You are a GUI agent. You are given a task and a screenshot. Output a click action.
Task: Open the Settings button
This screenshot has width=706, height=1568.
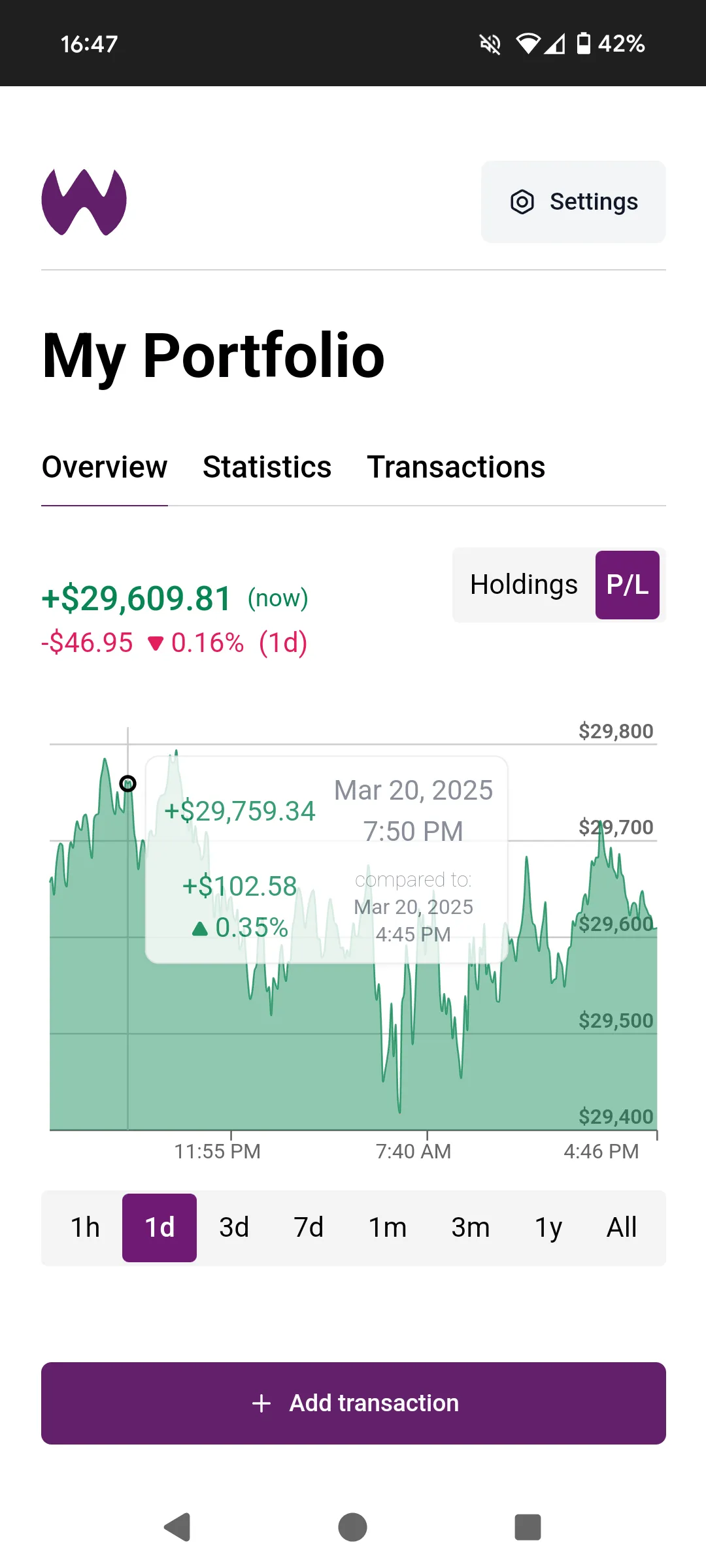[x=573, y=202]
